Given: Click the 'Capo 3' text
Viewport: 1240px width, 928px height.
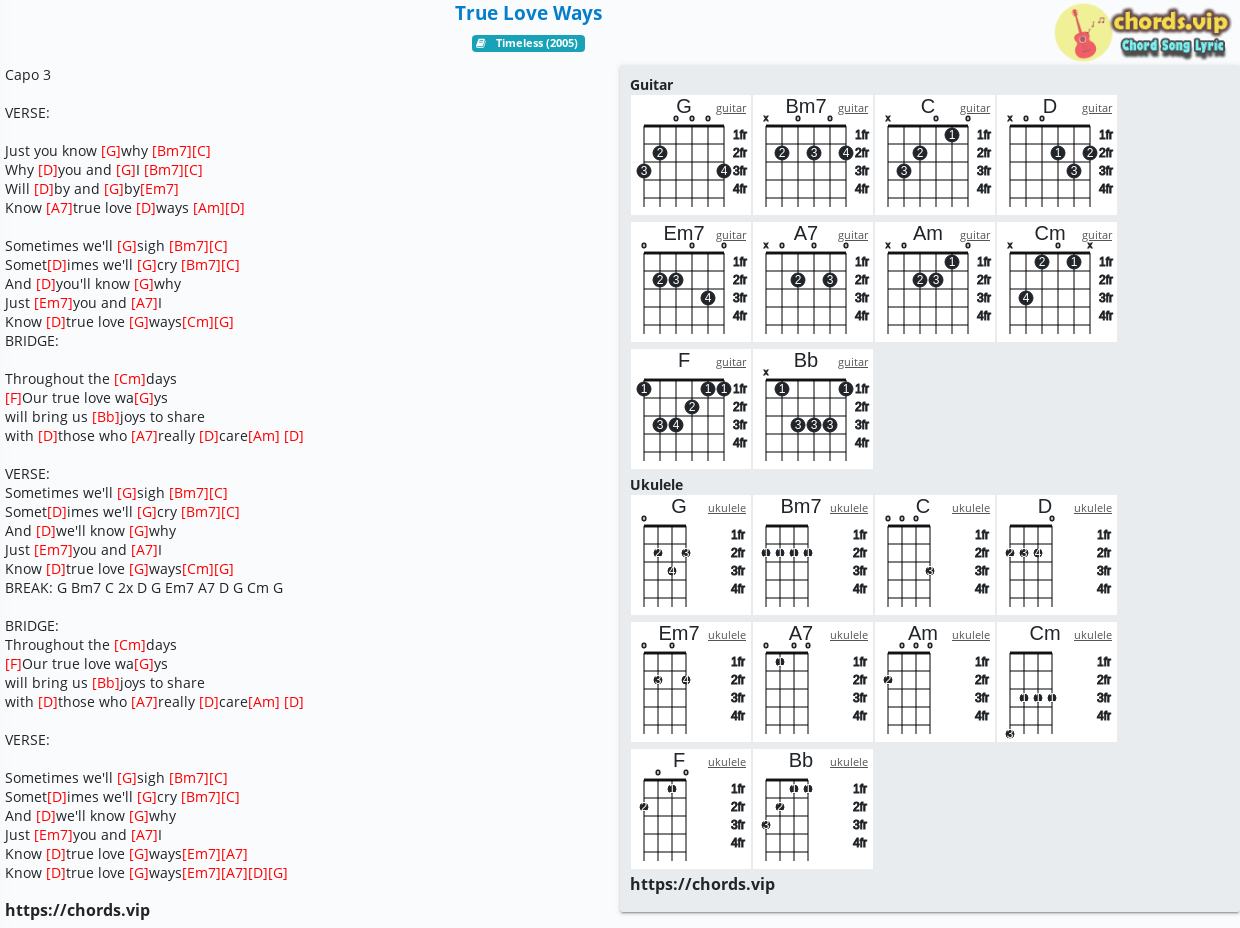Looking at the screenshot, I should click(x=28, y=75).
